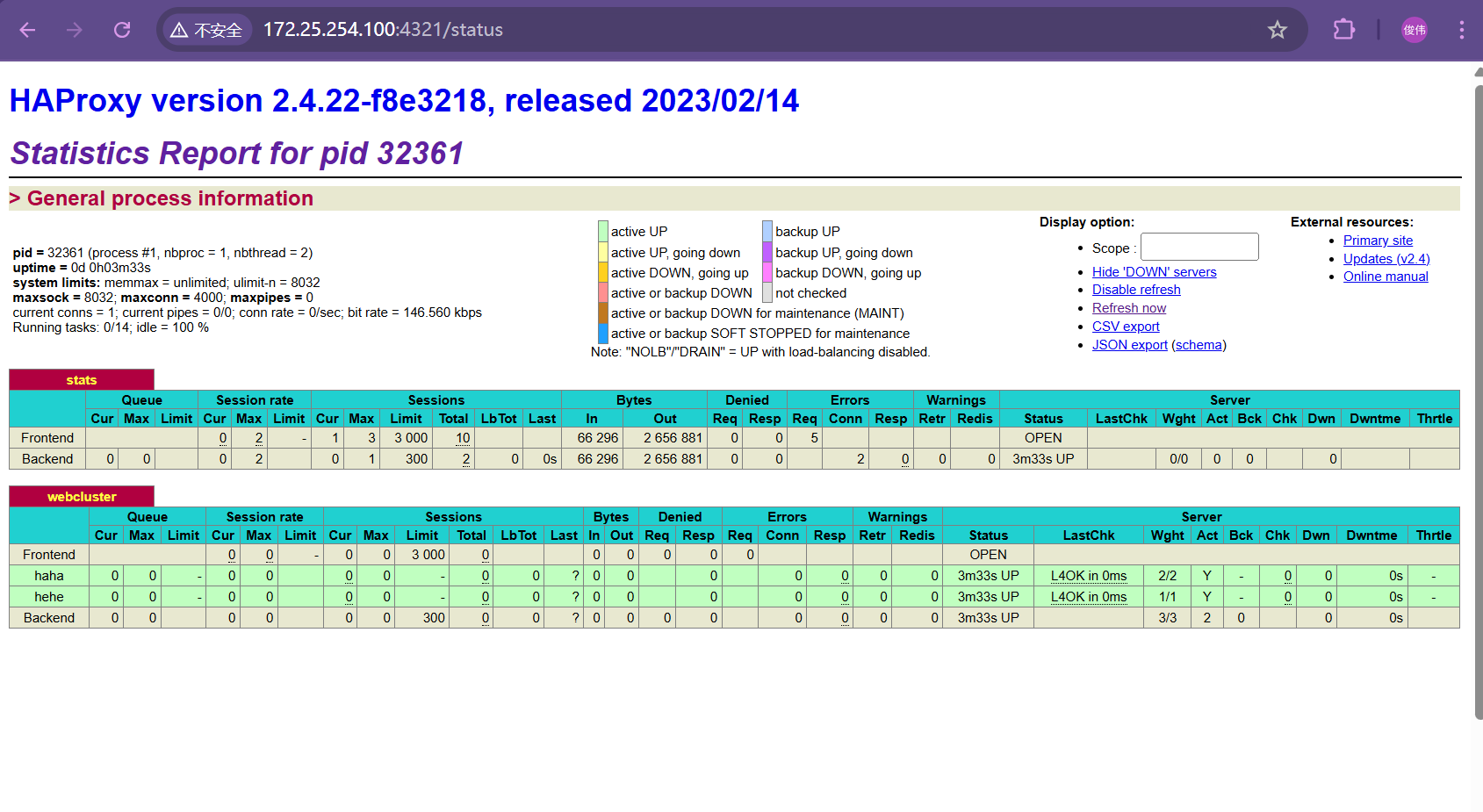Open the Updates (v2.4) link
Screen dimensions: 1483x812
pyautogui.click(x=1386, y=259)
